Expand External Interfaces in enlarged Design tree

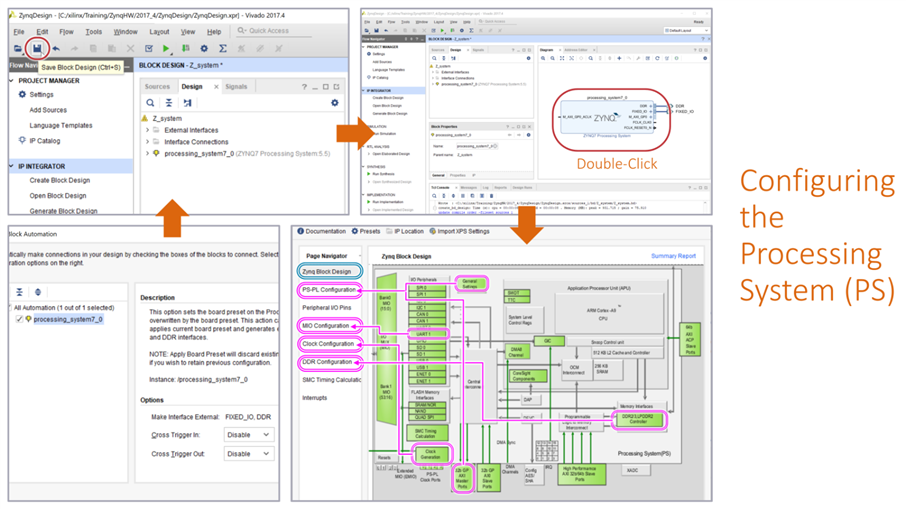tap(147, 130)
